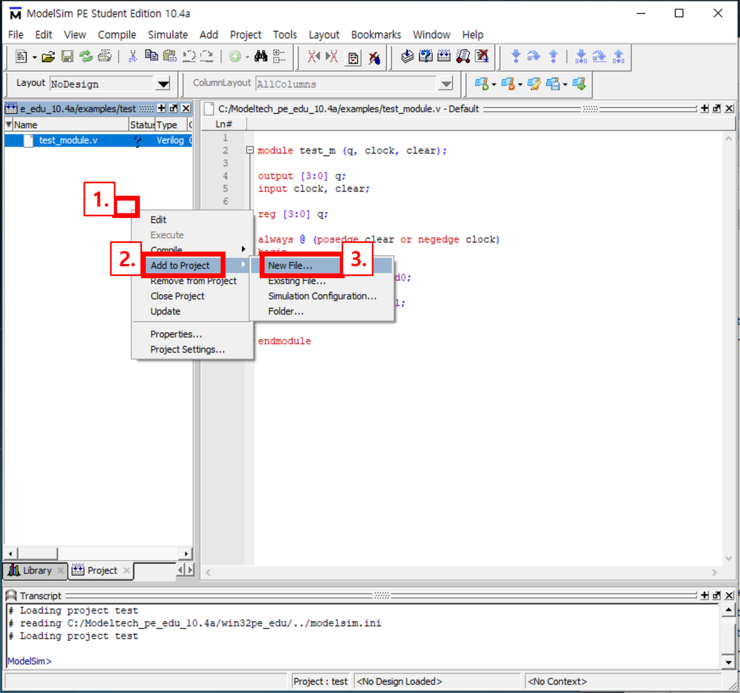740x693 pixels.
Task: Click the Edit bookmarks pencil icon
Action: click(x=534, y=84)
